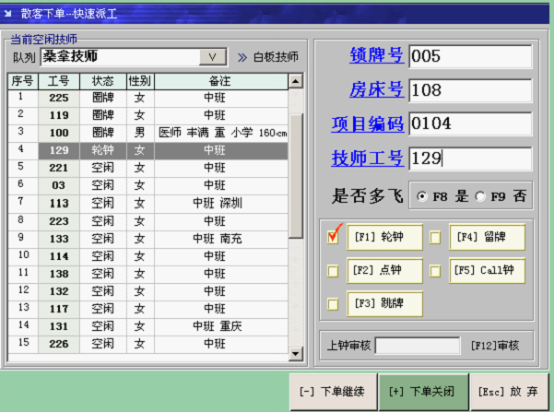This screenshot has width=554, height=412.
Task: Open the 项目编码 link
Action: click(x=367, y=124)
